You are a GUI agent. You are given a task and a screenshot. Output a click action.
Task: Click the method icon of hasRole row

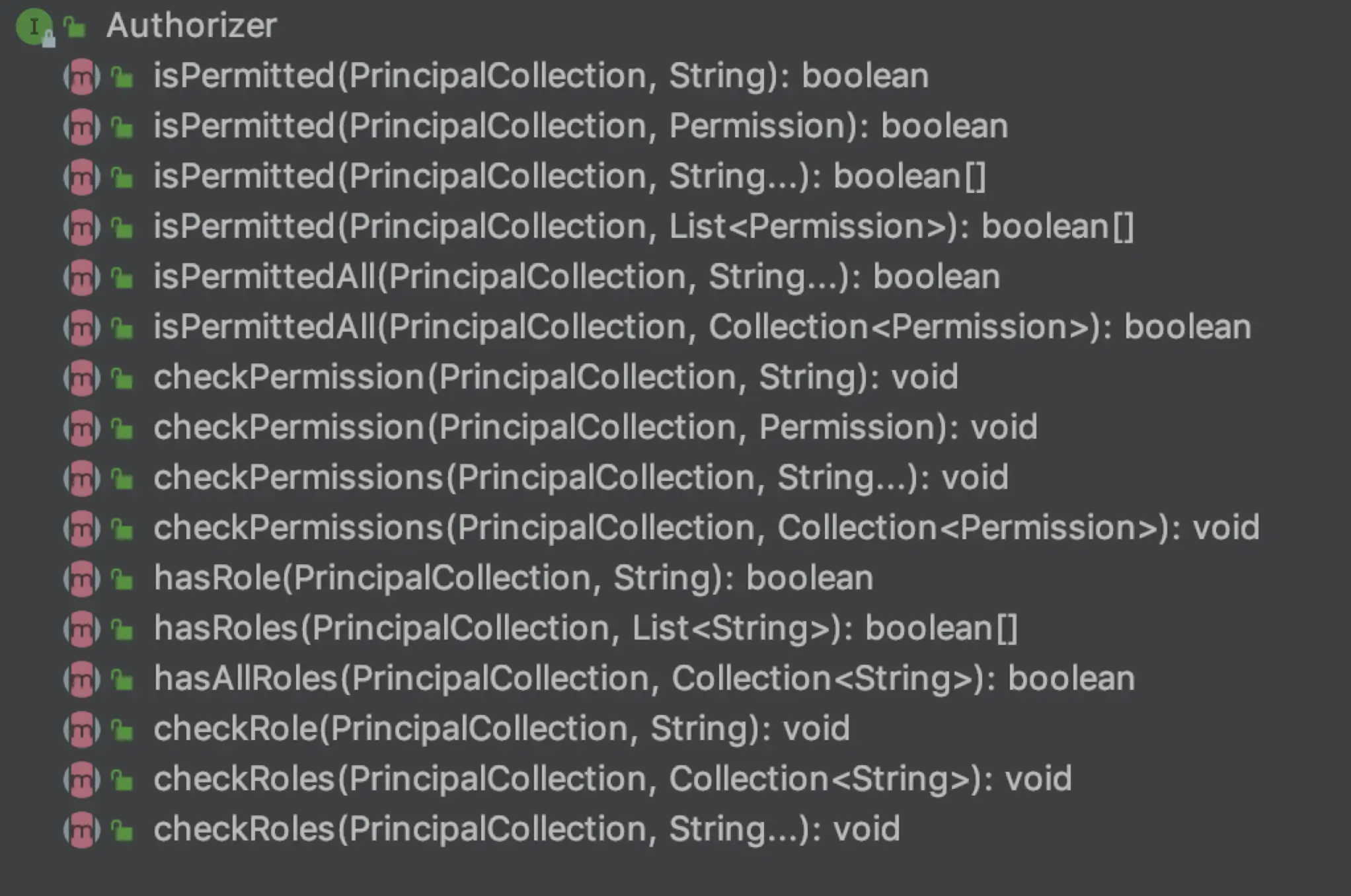point(82,579)
